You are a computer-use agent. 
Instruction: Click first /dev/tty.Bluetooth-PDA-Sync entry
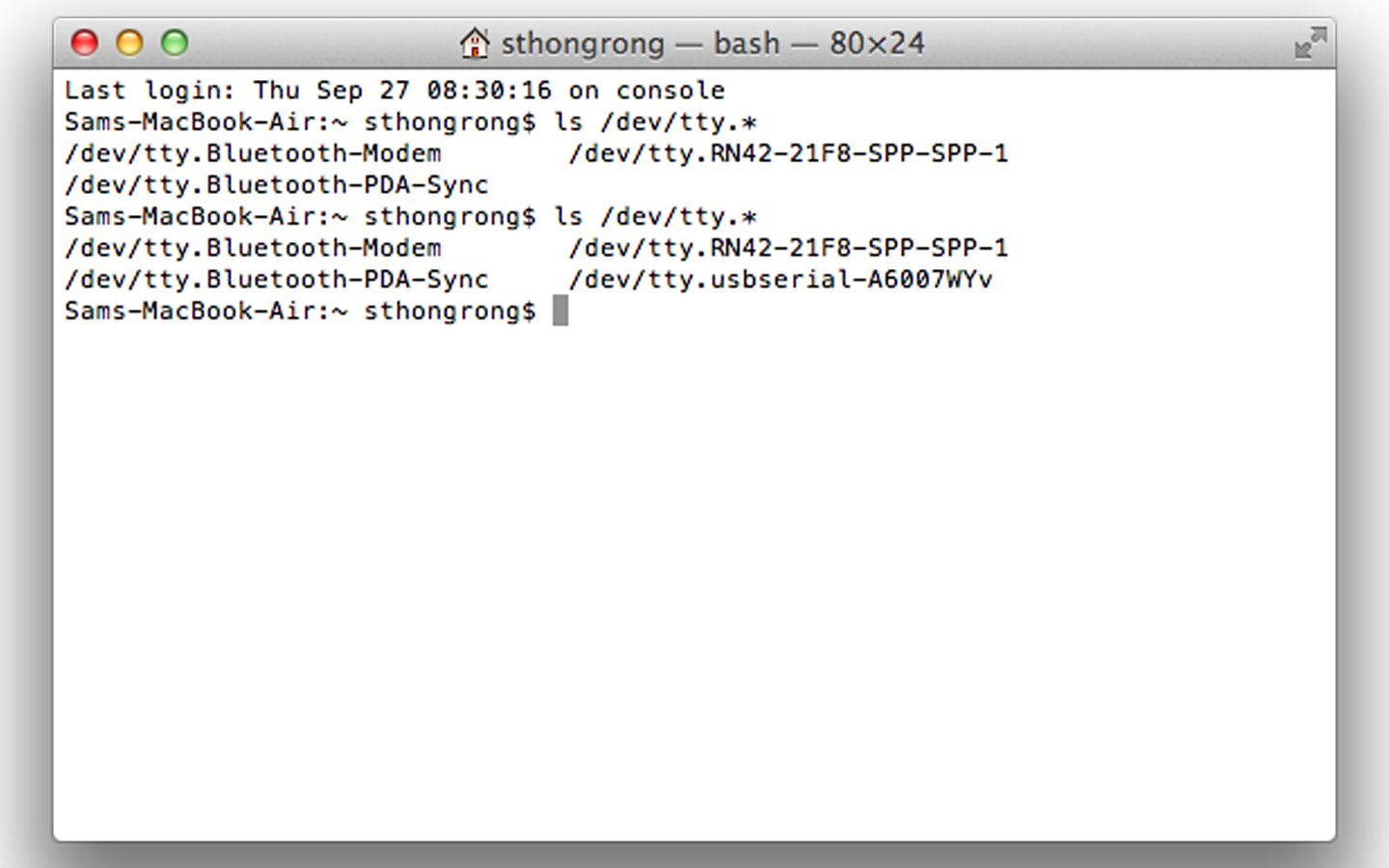click(277, 185)
